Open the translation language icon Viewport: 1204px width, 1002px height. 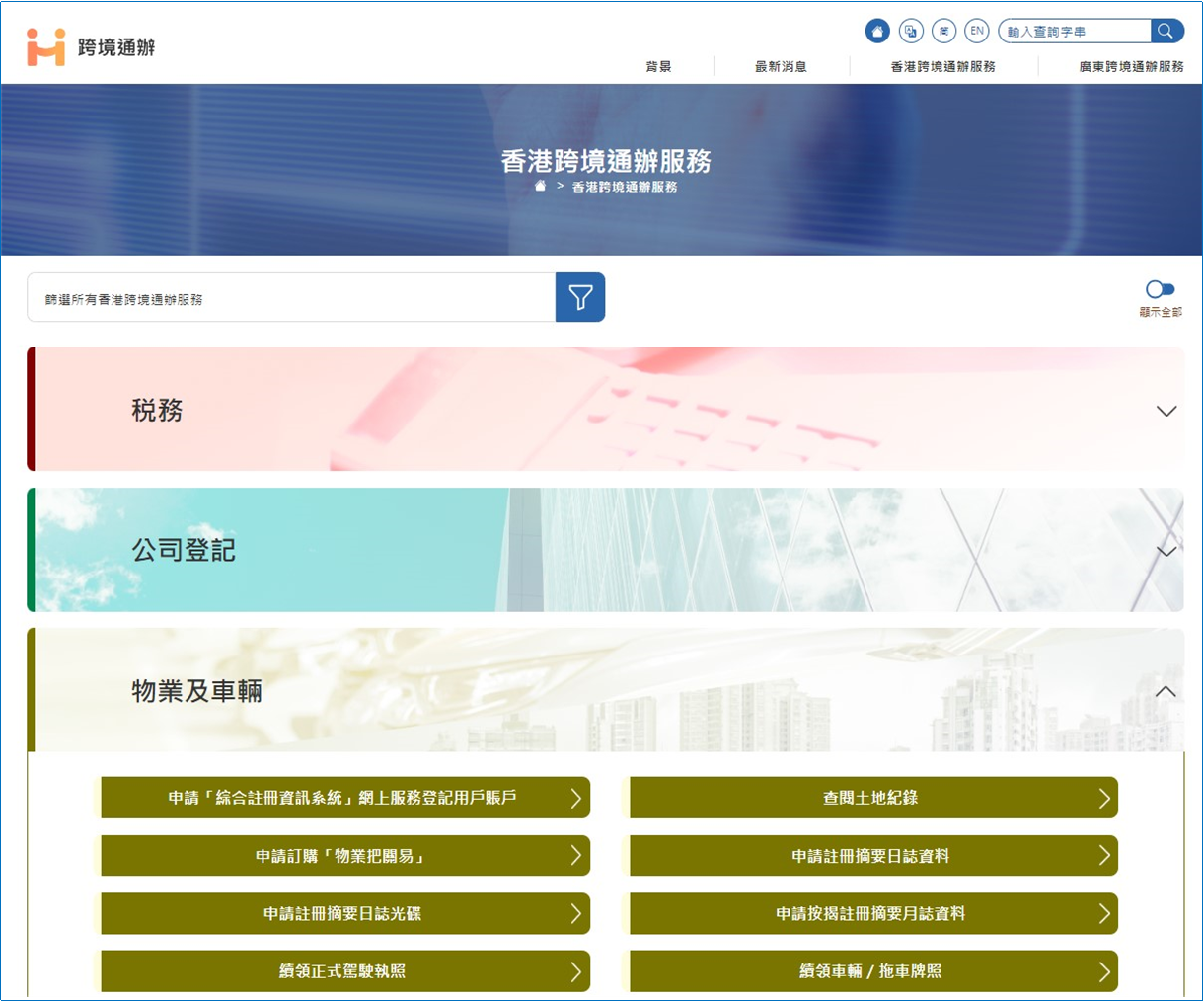[911, 32]
